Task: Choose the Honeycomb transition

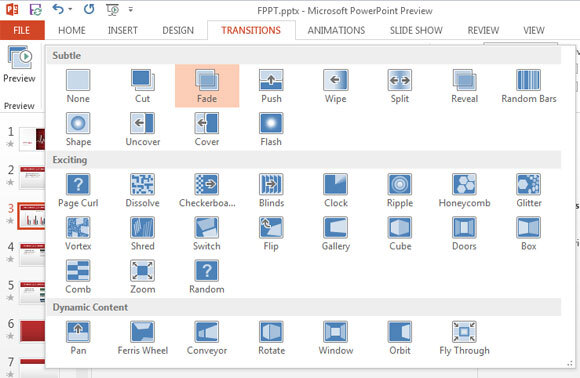Action: [x=464, y=190]
